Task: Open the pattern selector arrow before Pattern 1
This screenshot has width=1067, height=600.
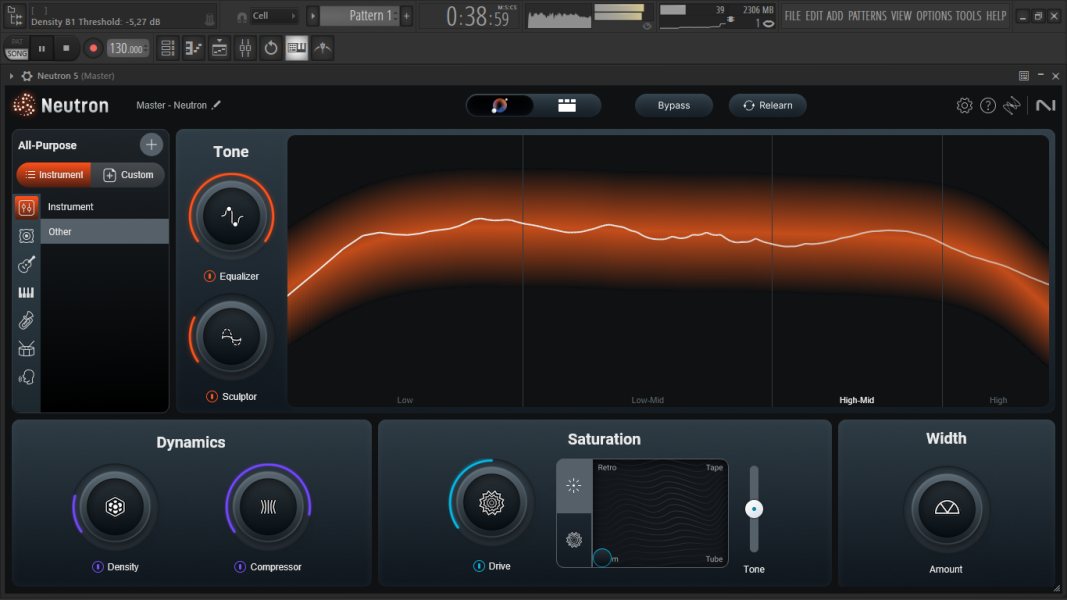Action: point(313,16)
